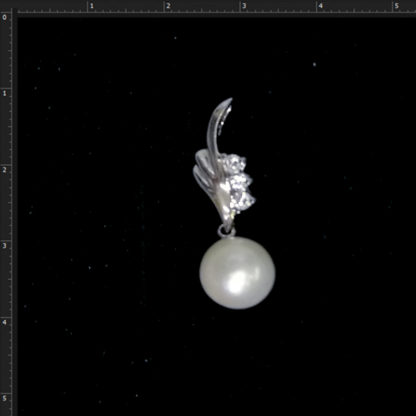Click the 1 mark on horizontal ruler
The image size is (416, 416).
(x=92, y=6)
